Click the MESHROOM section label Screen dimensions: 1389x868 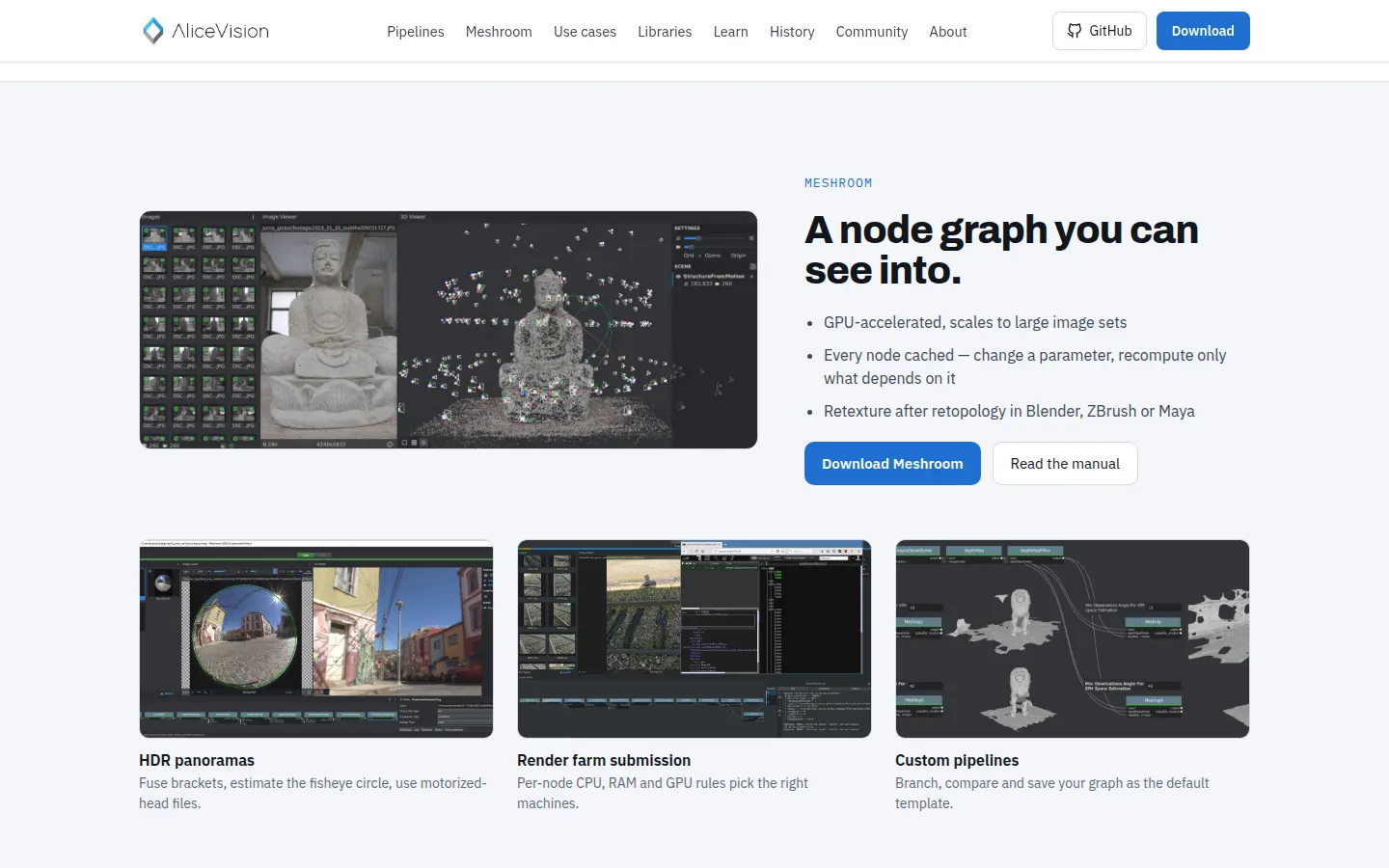click(x=838, y=183)
